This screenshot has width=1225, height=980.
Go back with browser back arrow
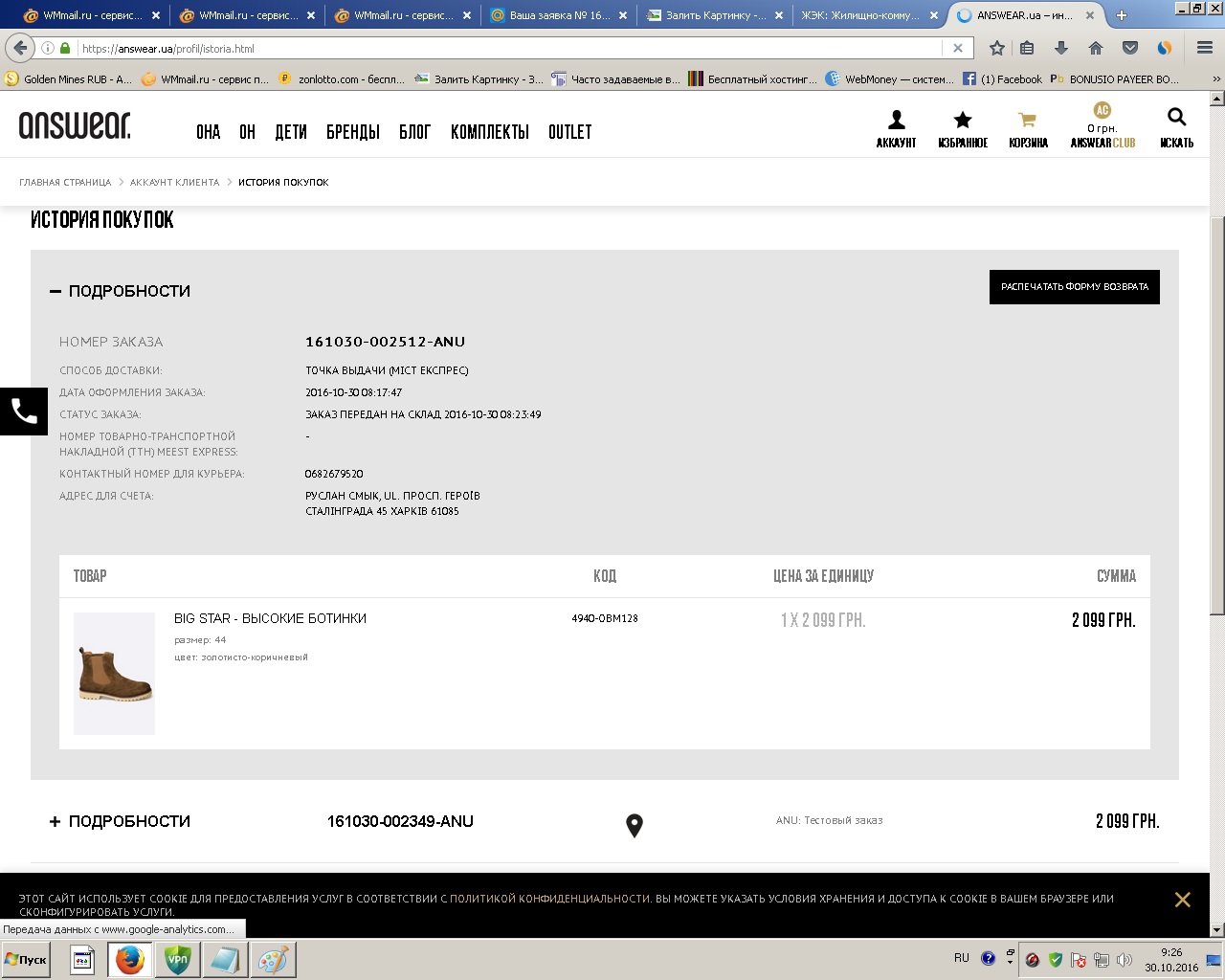pyautogui.click(x=20, y=48)
